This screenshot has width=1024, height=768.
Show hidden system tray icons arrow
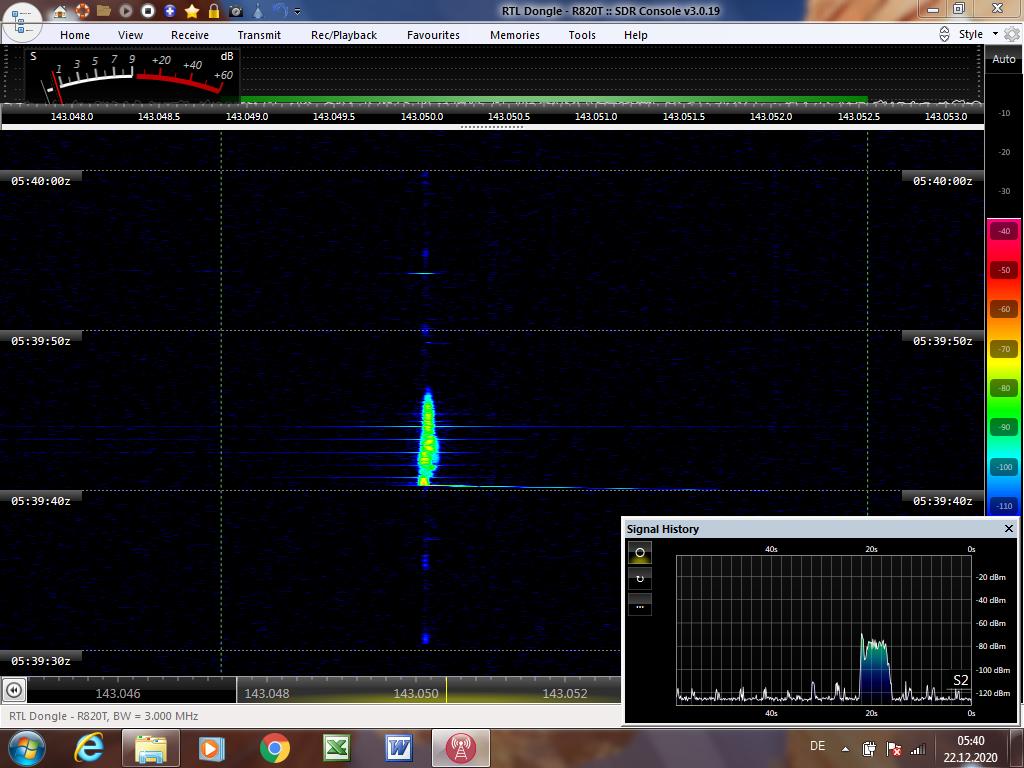pyautogui.click(x=845, y=749)
